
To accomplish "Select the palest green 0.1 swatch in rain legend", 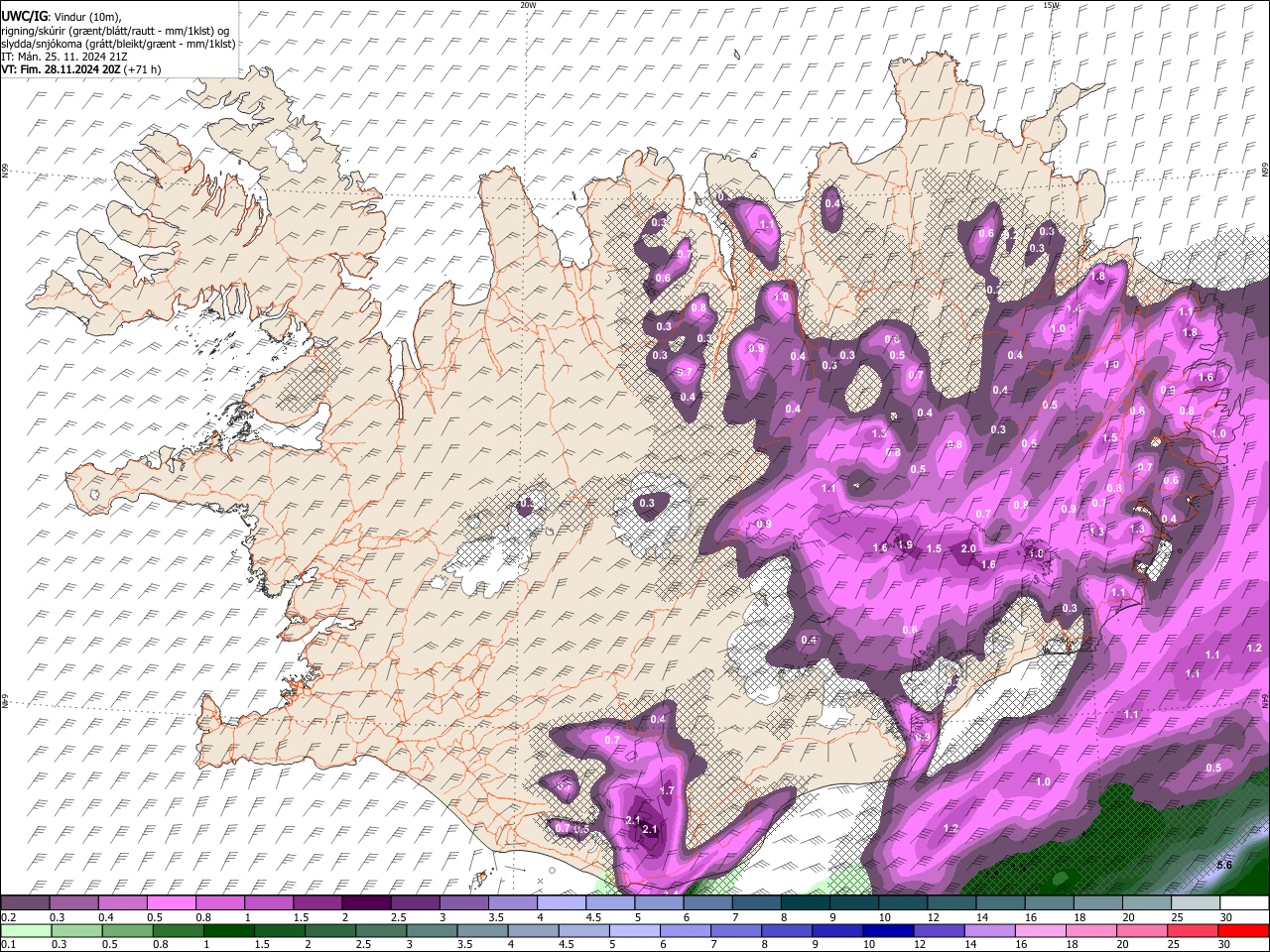I will click(x=26, y=930).
